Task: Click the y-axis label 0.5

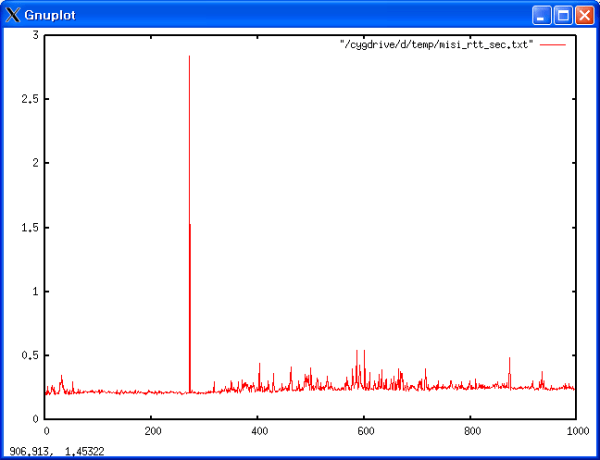Action: 30,355
